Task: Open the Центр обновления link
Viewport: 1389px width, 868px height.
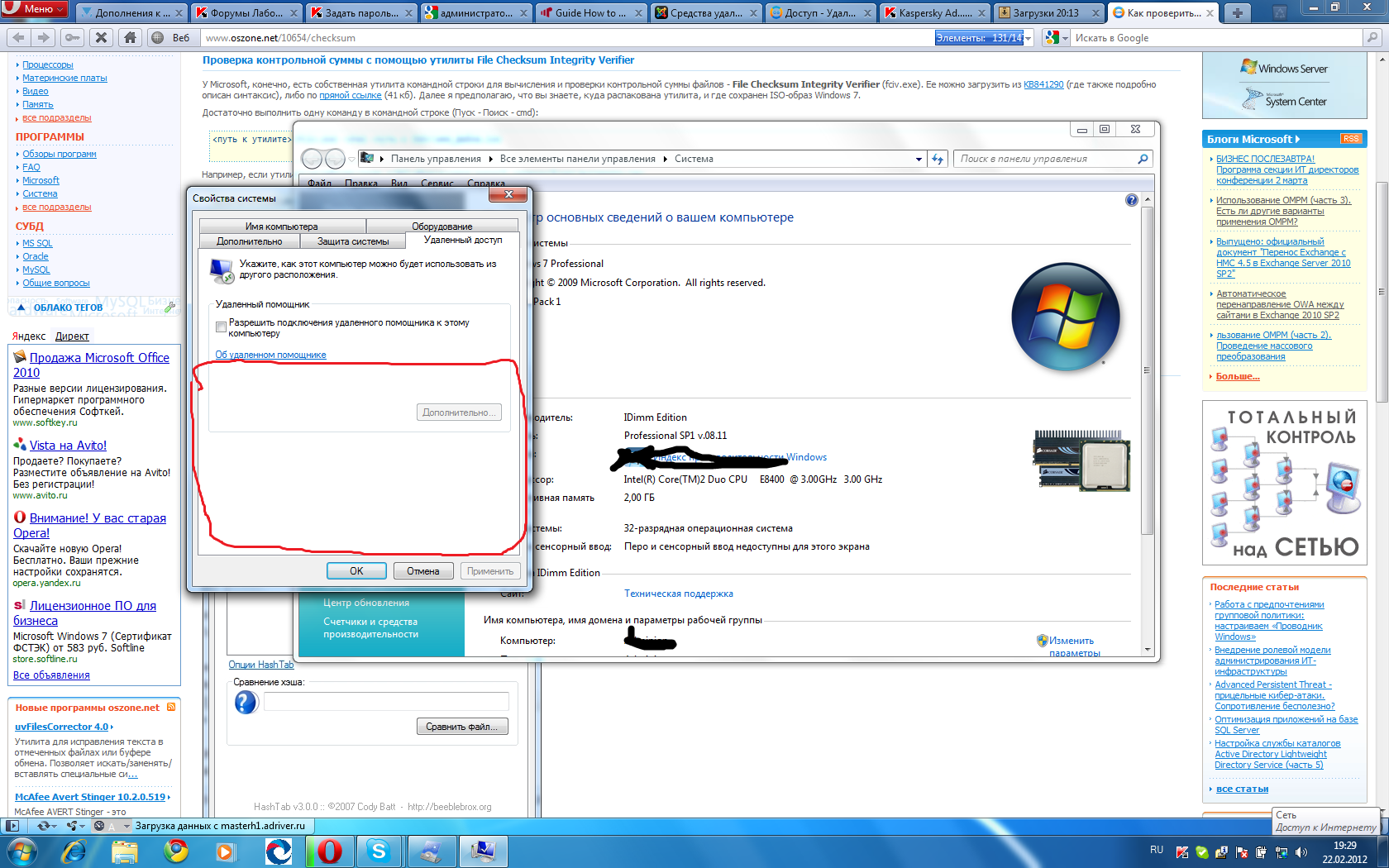Action: coord(366,603)
